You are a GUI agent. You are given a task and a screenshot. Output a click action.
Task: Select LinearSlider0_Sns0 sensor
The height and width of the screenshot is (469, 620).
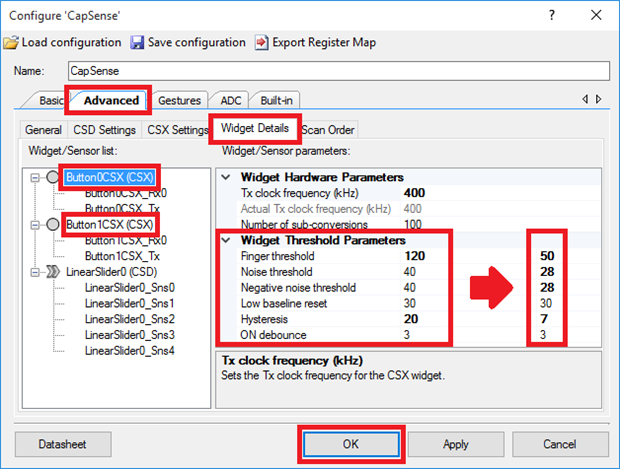(x=130, y=288)
